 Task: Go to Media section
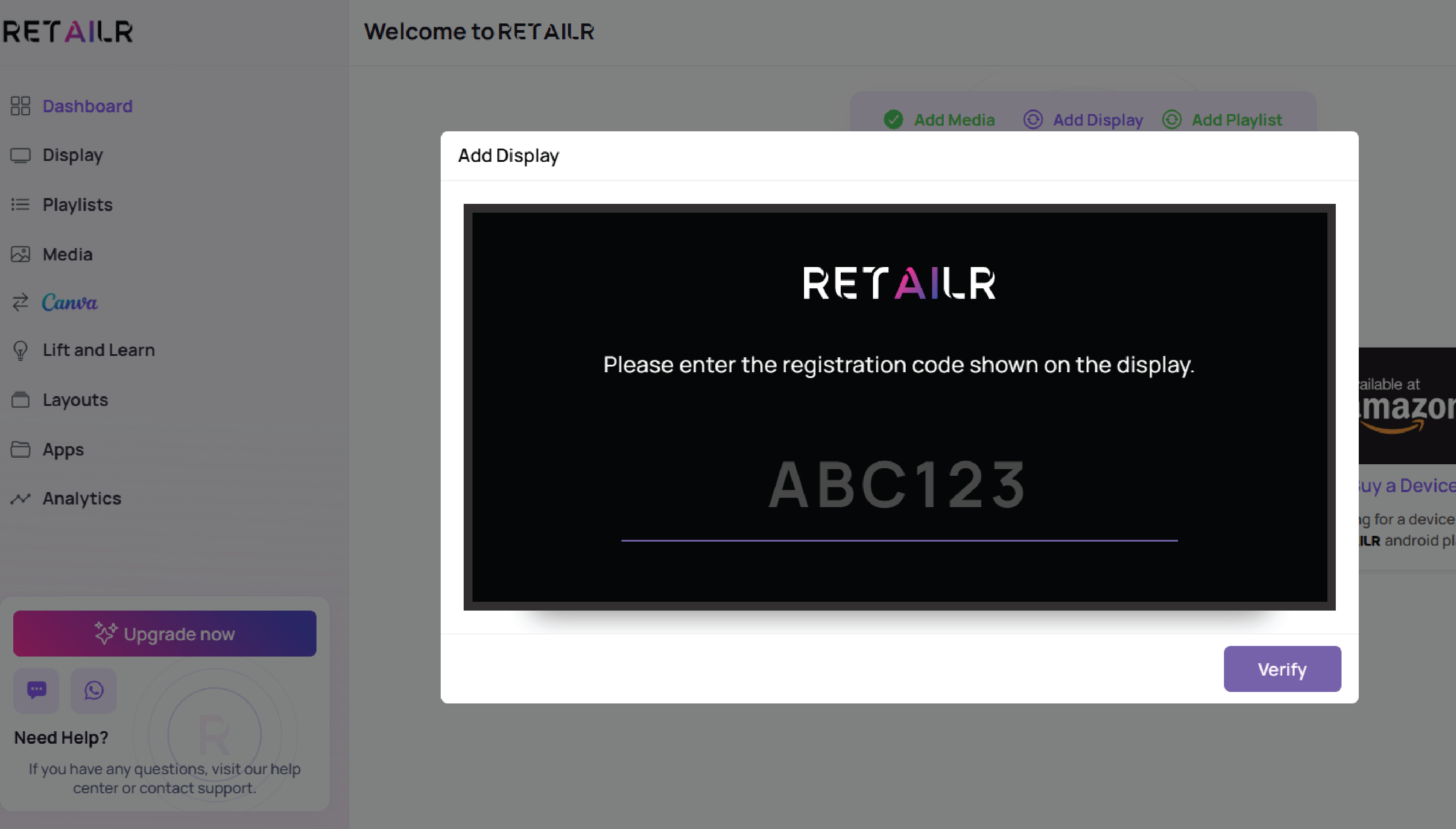pos(67,254)
